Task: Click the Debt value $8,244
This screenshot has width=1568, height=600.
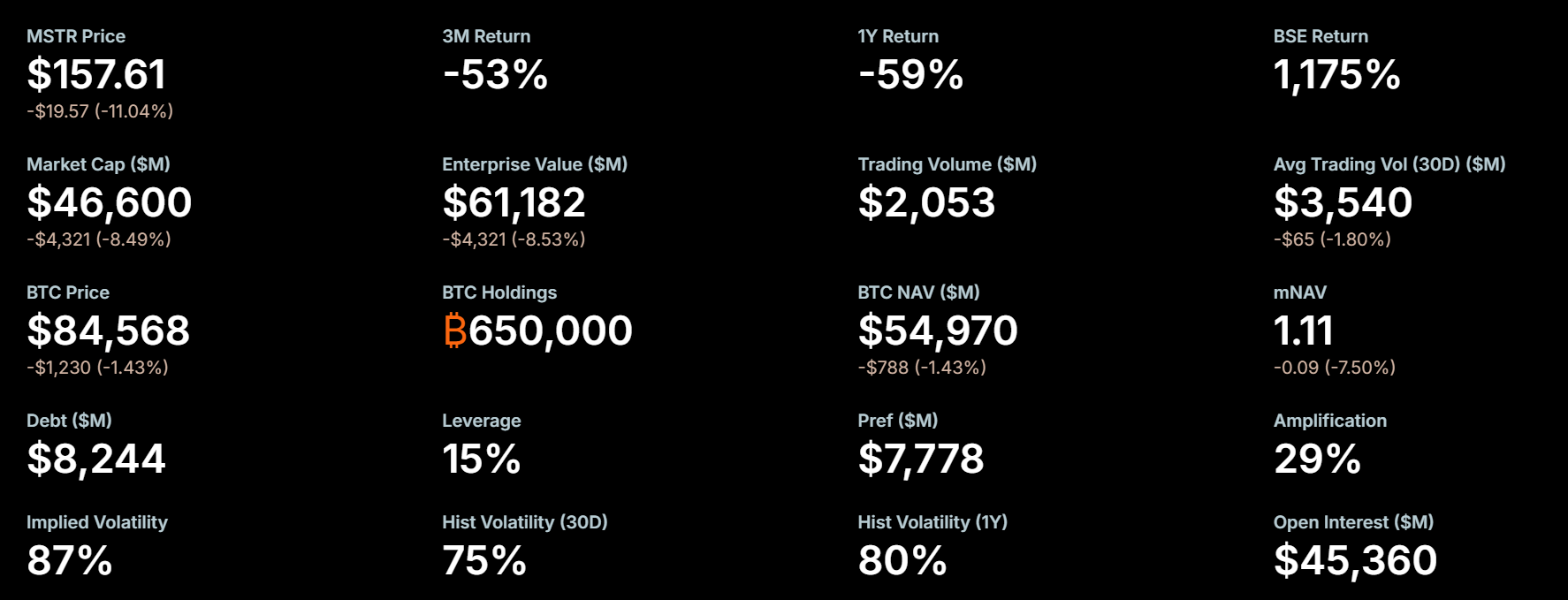Action: tap(96, 459)
